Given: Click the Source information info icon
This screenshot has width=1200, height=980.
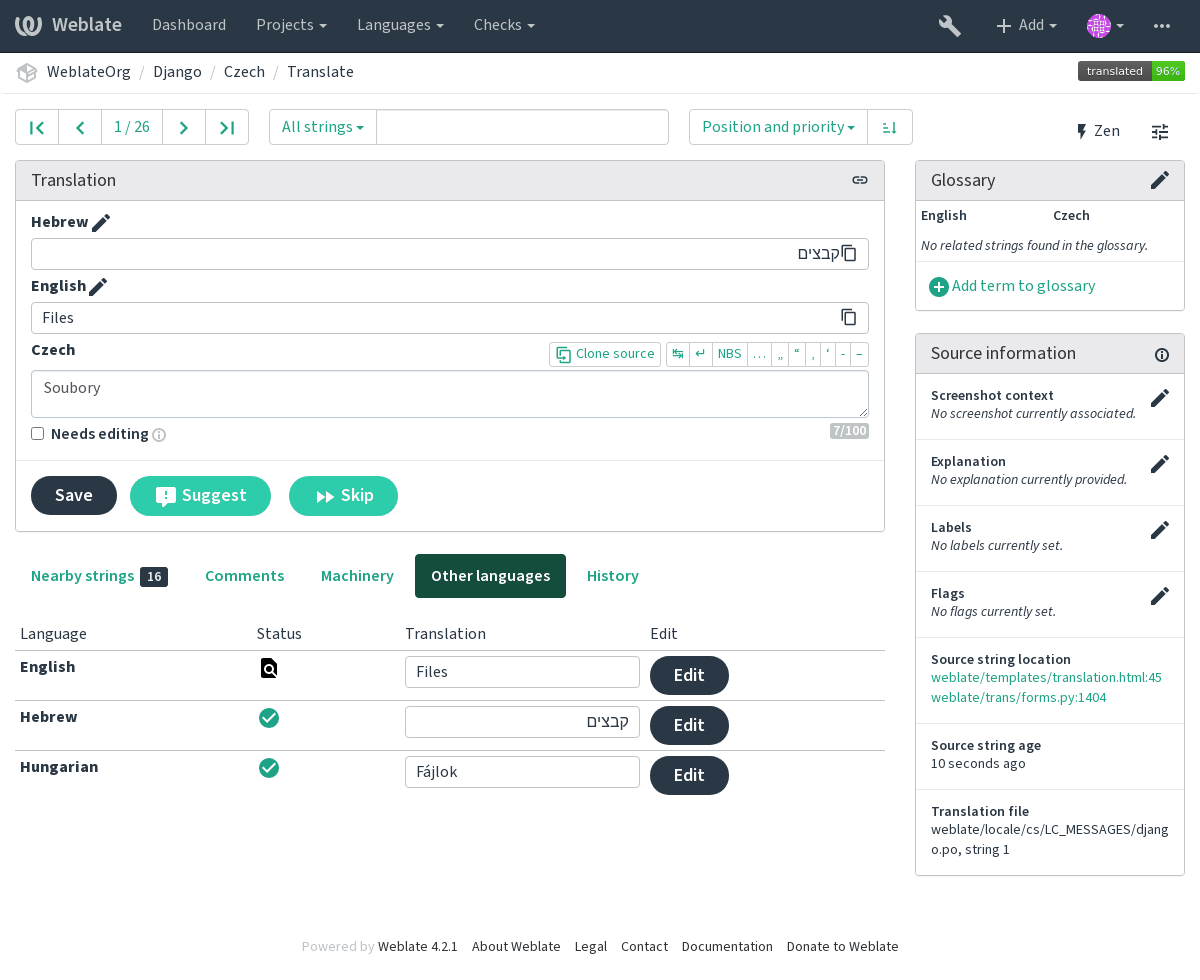Looking at the screenshot, I should click(x=1162, y=354).
